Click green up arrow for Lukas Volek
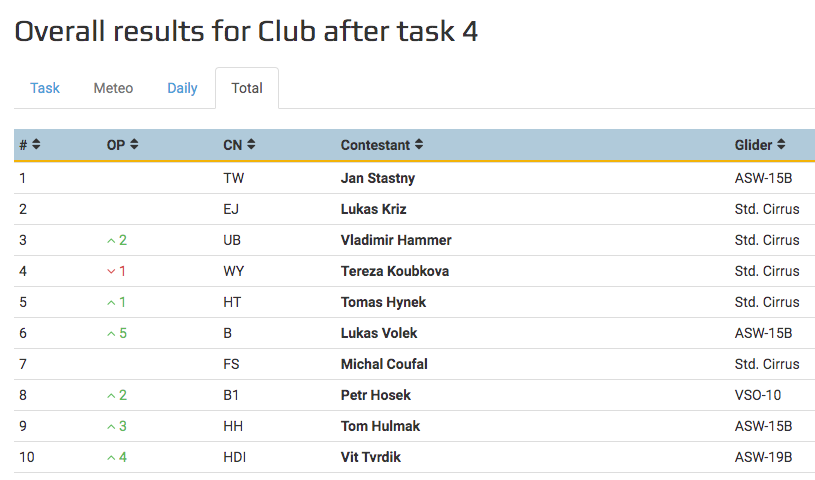Screen dimensions: 815x480 [111, 334]
